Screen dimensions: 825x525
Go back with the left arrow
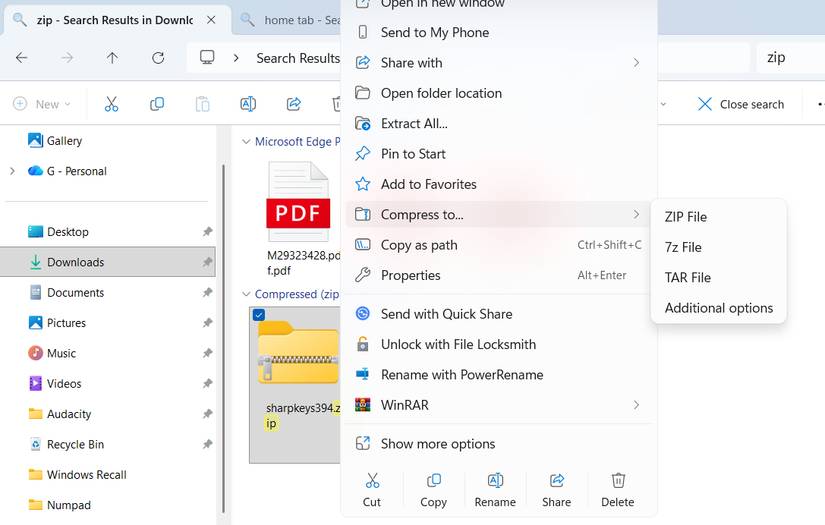(x=22, y=58)
